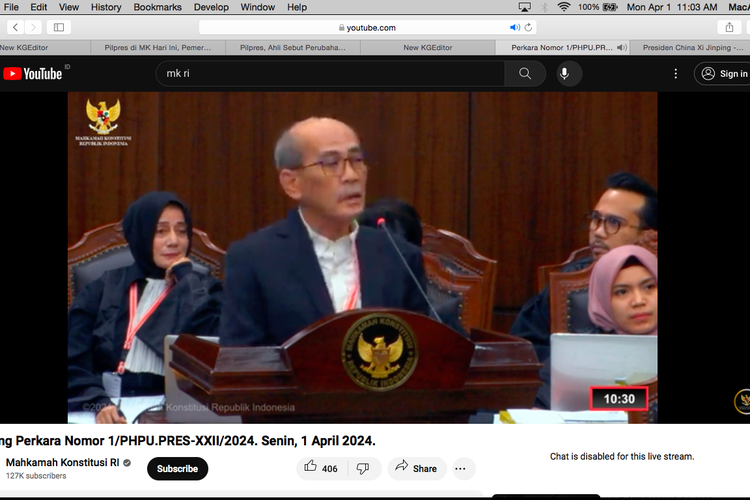Open the Develop menu
Image resolution: width=750 pixels, height=500 pixels.
pyautogui.click(x=210, y=7)
